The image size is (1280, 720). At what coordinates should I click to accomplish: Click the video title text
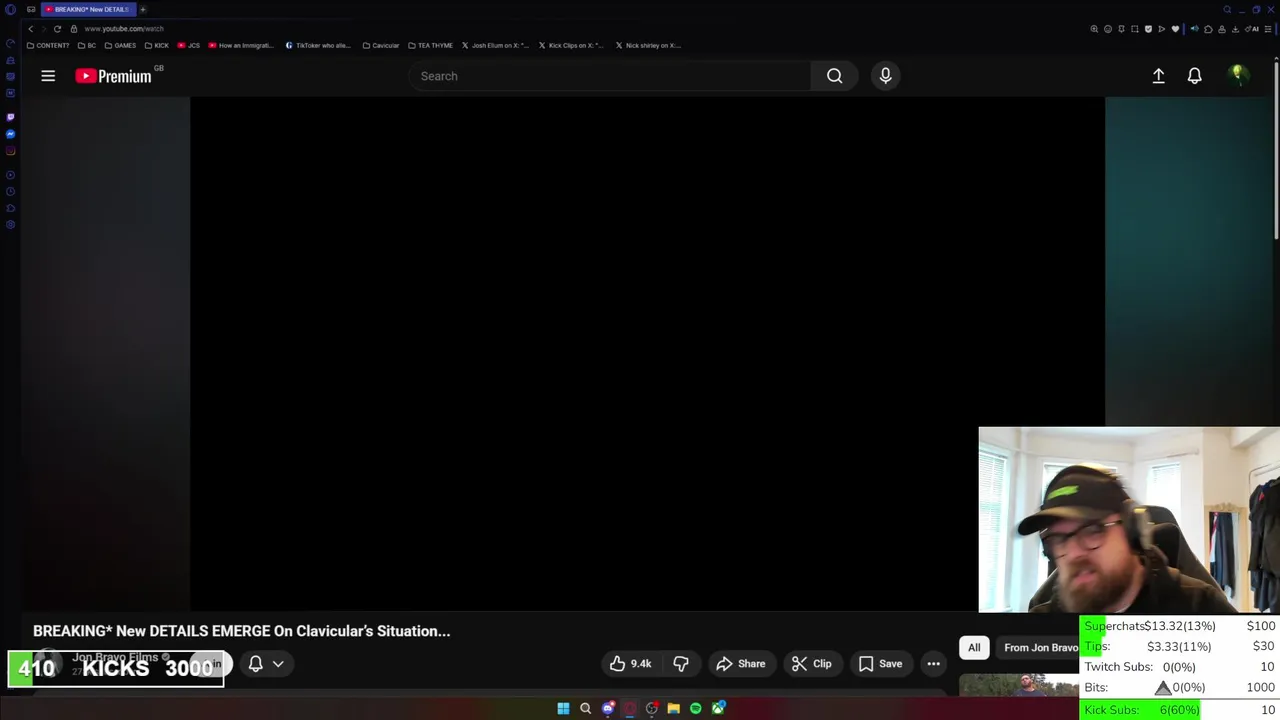coord(242,631)
